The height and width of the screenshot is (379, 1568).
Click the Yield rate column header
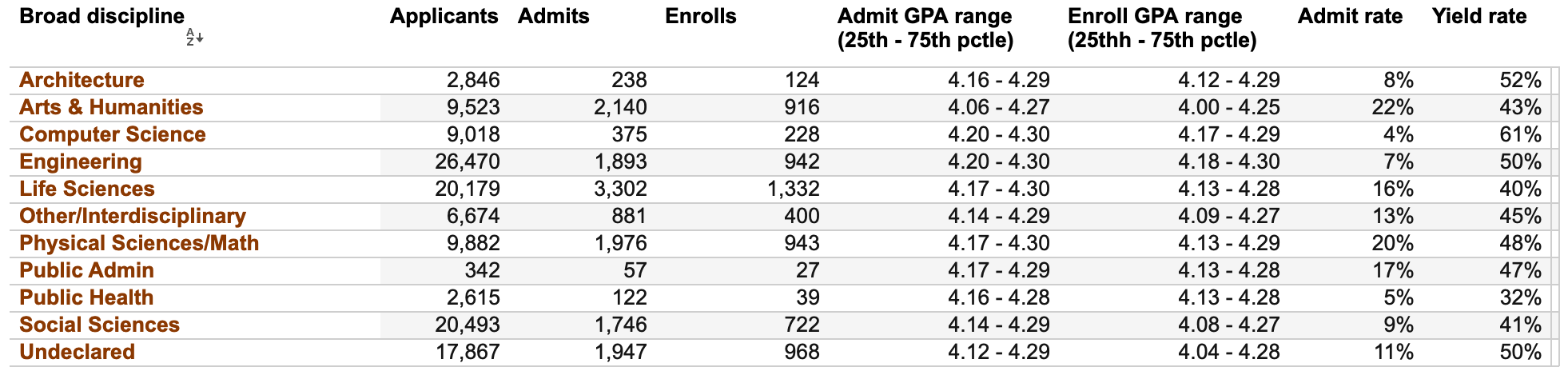point(1479,17)
